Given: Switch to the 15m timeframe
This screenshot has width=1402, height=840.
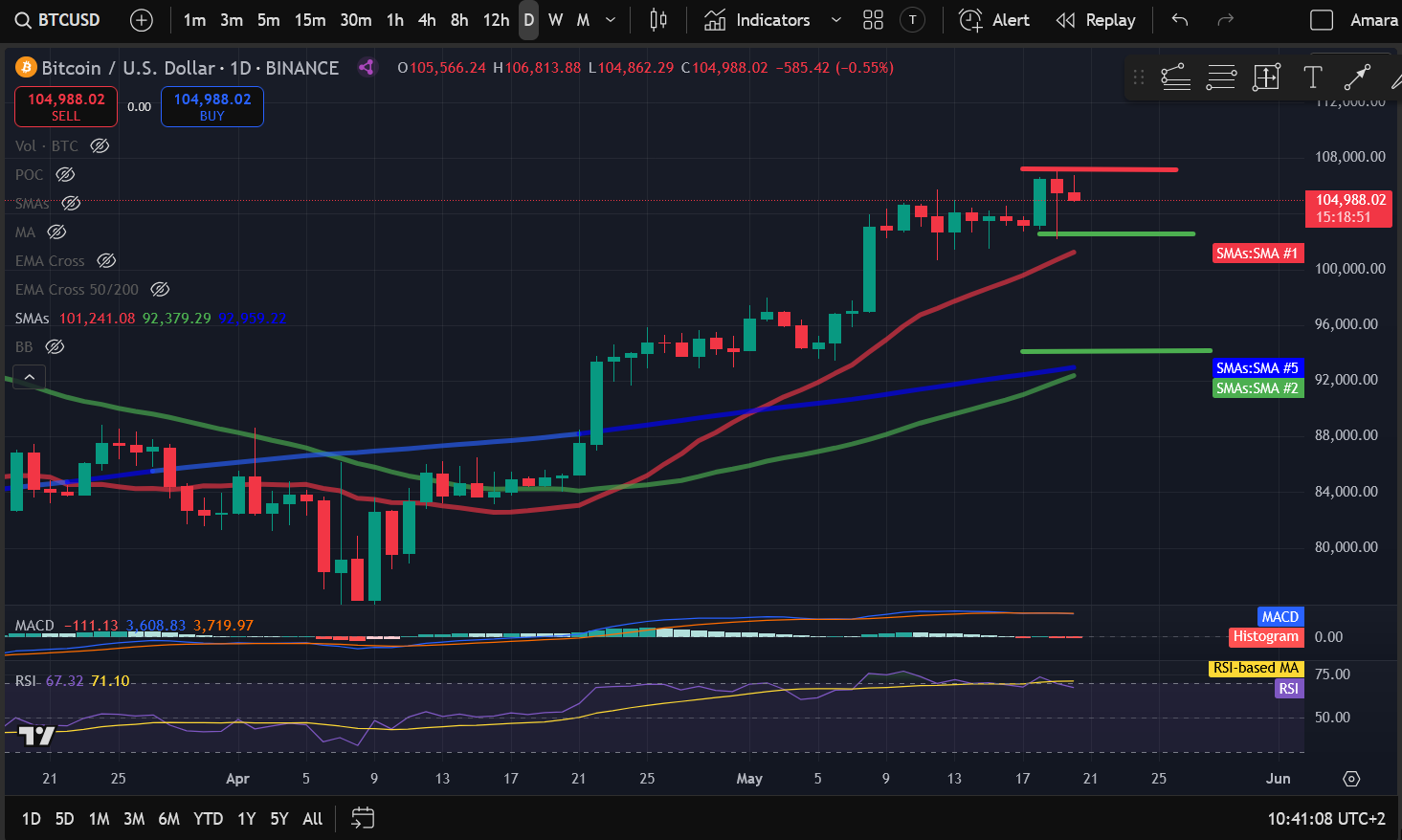Looking at the screenshot, I should coord(309,20).
